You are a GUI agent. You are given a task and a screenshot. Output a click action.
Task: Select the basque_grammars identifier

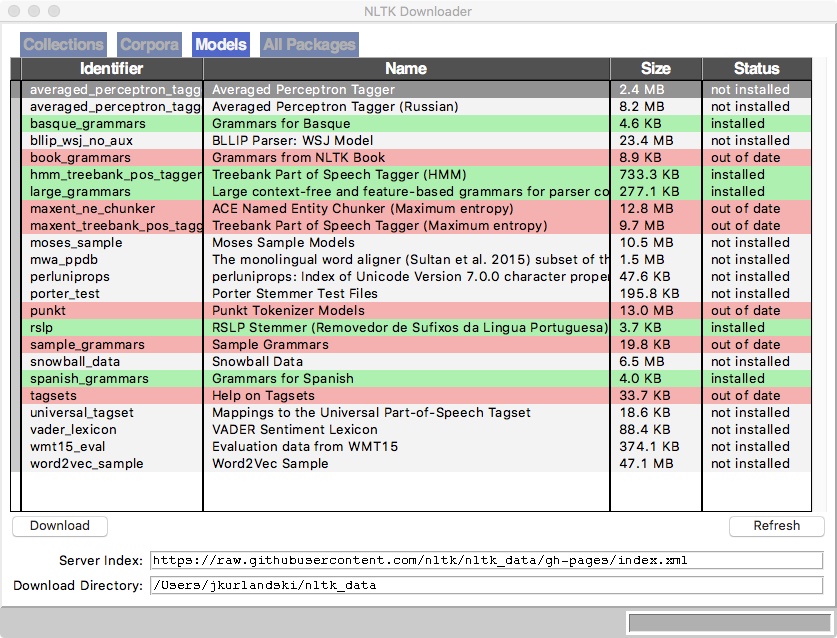88,124
